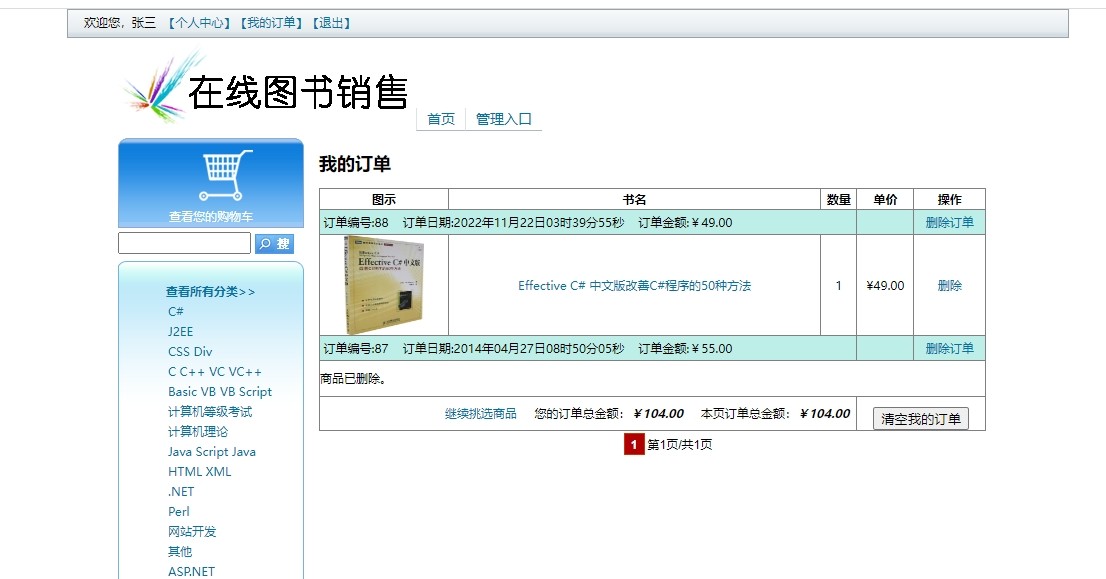This screenshot has width=1106, height=579.
Task: Focus the book search input field
Action: pos(184,243)
